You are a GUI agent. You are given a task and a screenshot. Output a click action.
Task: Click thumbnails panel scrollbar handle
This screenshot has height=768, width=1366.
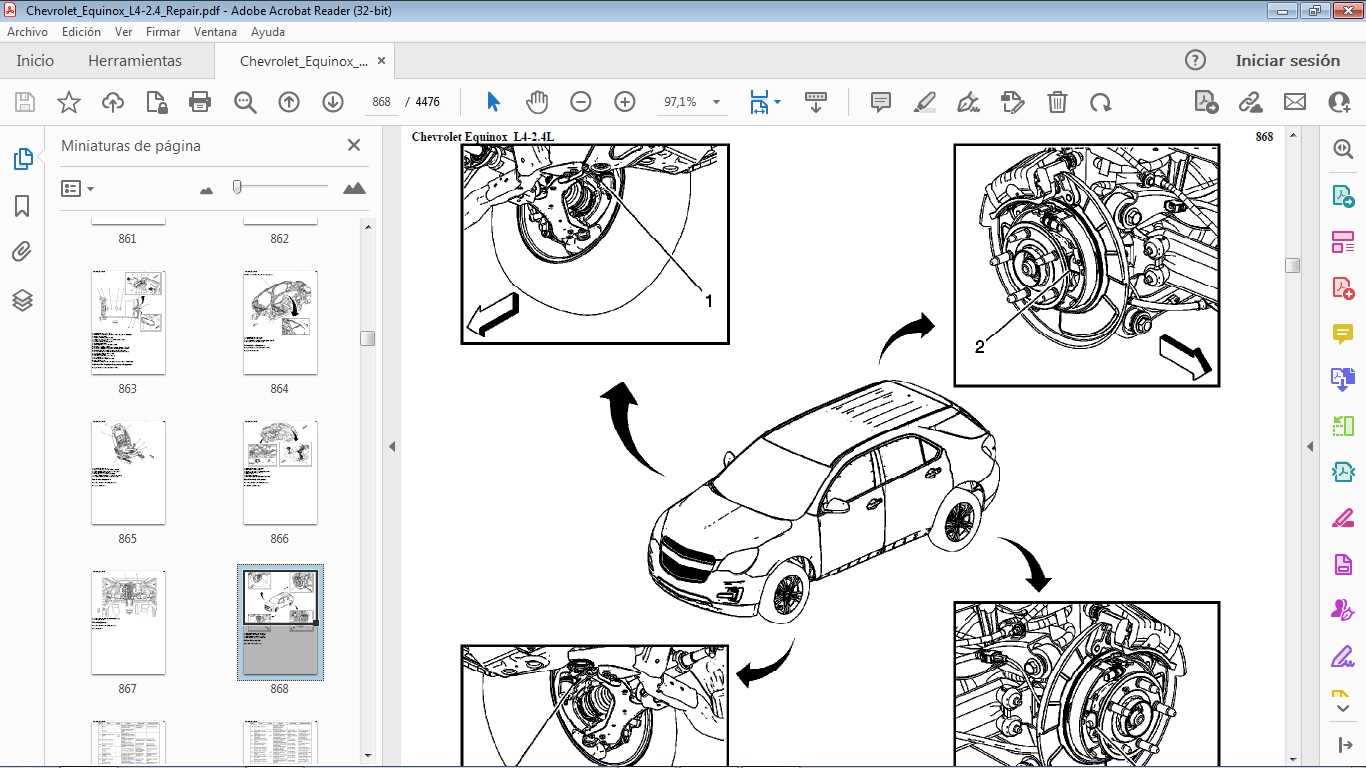(x=367, y=338)
